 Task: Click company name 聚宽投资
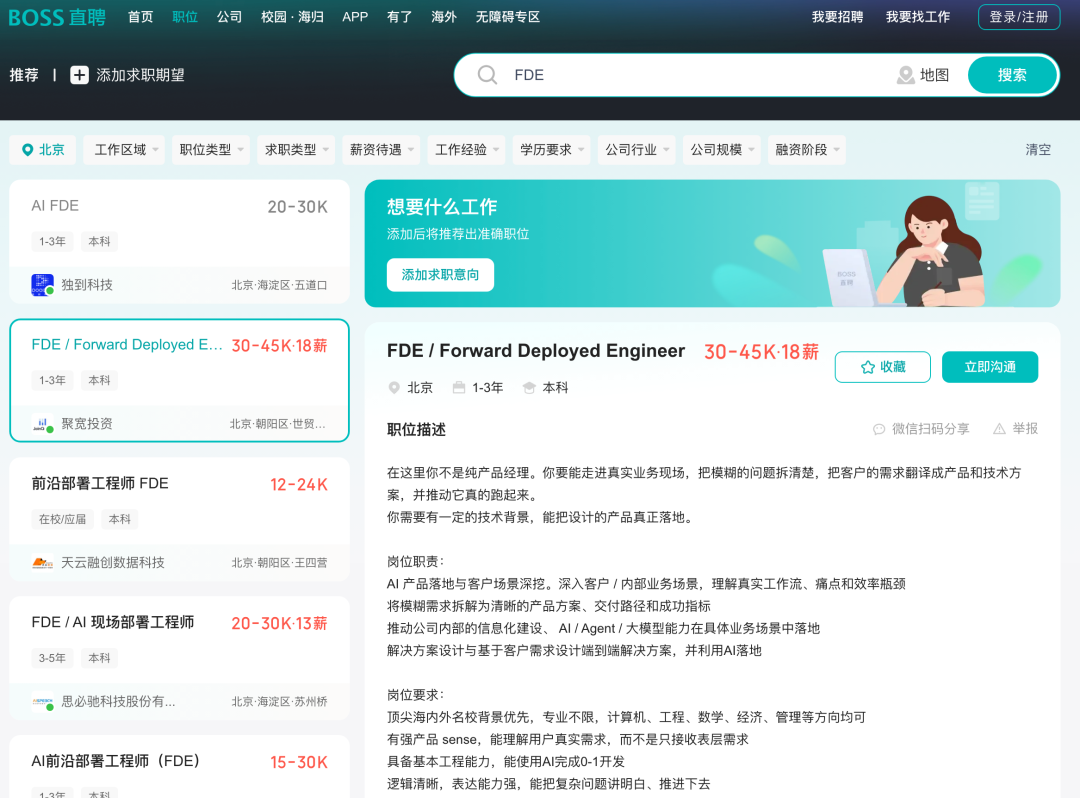pos(87,423)
